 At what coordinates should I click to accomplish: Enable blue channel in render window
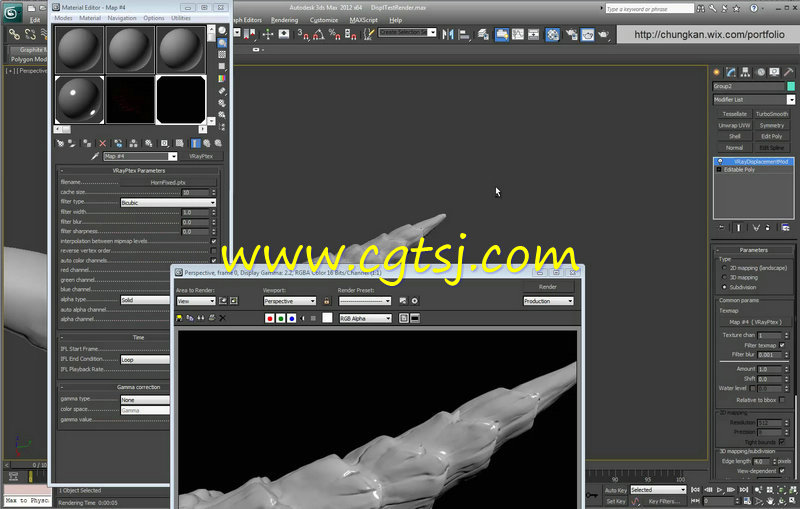pyautogui.click(x=291, y=318)
